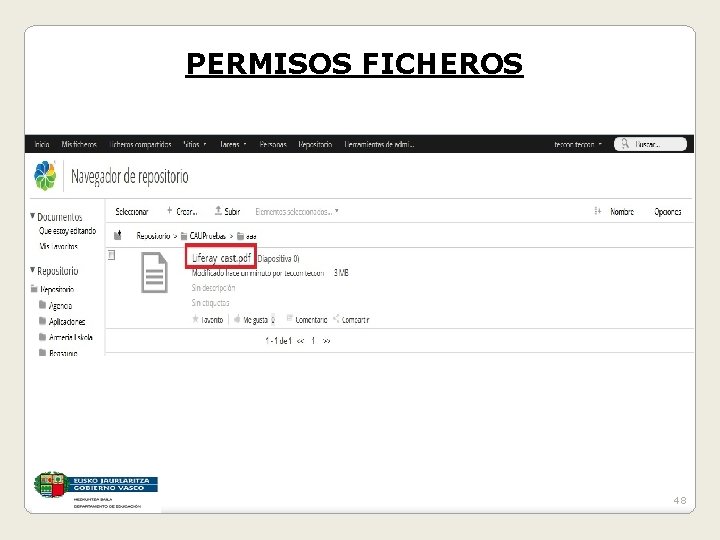Click the Aplicaciones folder icon
The width and height of the screenshot is (720, 540).
(43, 321)
